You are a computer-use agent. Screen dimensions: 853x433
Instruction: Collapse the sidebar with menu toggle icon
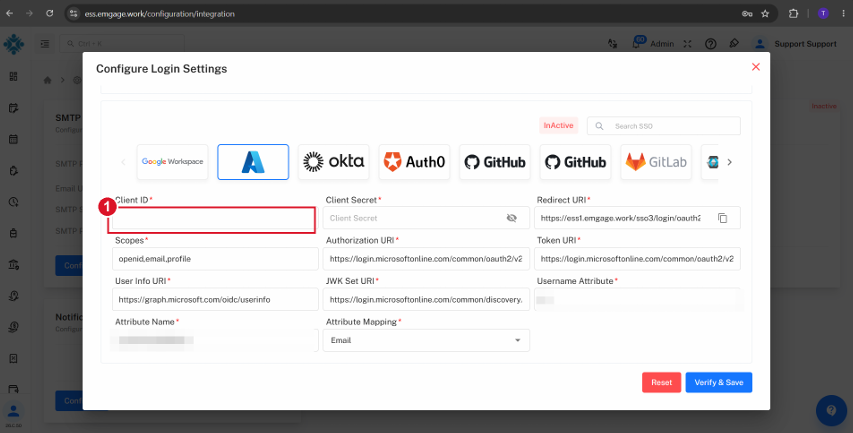[45, 44]
